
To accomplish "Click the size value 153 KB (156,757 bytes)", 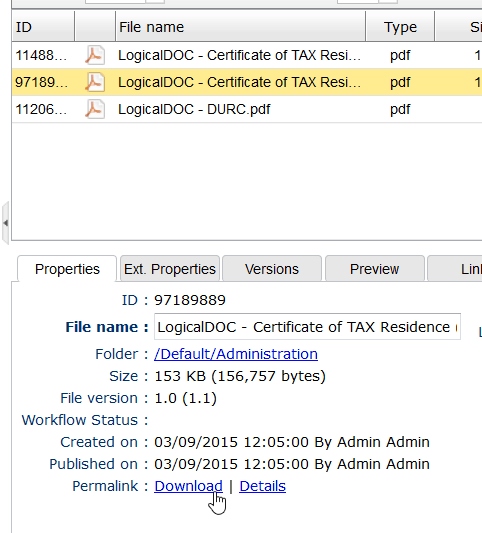I will (x=240, y=376).
